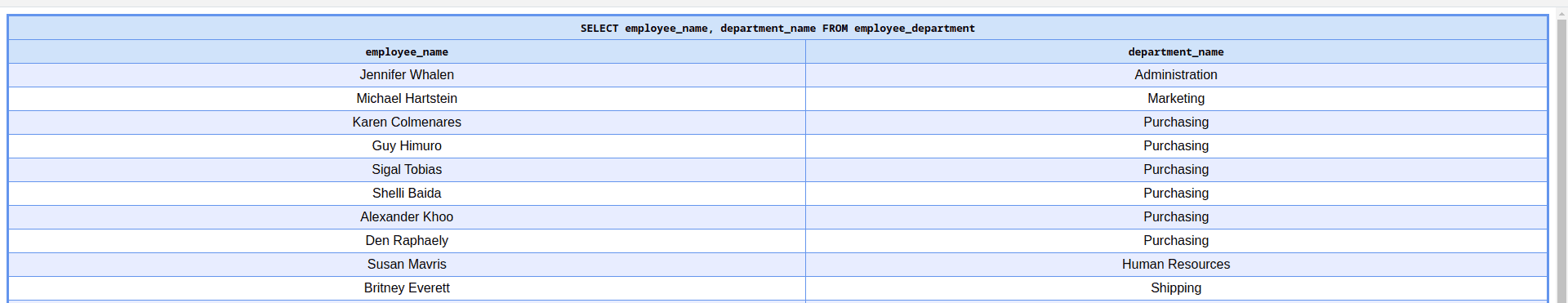Select the employee_name column header
This screenshot has height=303, width=1568.
pos(407,51)
